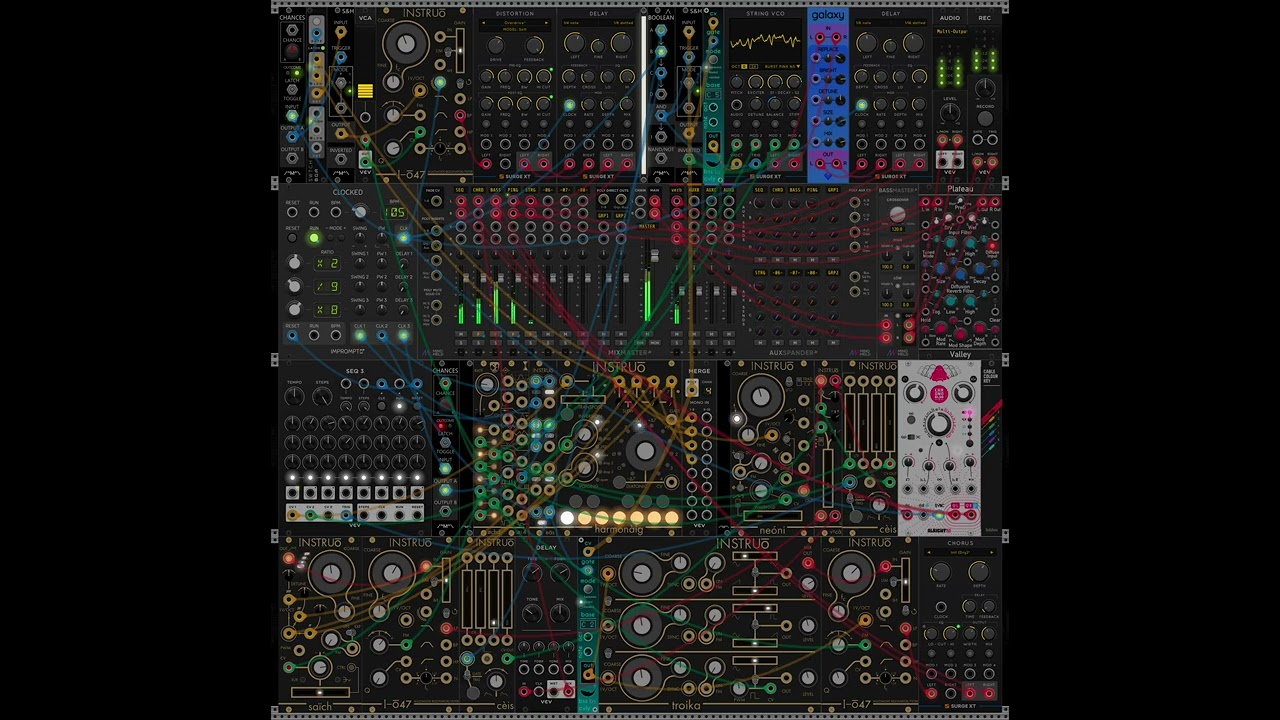Image resolution: width=1280 pixels, height=720 pixels.
Task: Open the /9 ratio display on Clocked
Action: (x=327, y=286)
